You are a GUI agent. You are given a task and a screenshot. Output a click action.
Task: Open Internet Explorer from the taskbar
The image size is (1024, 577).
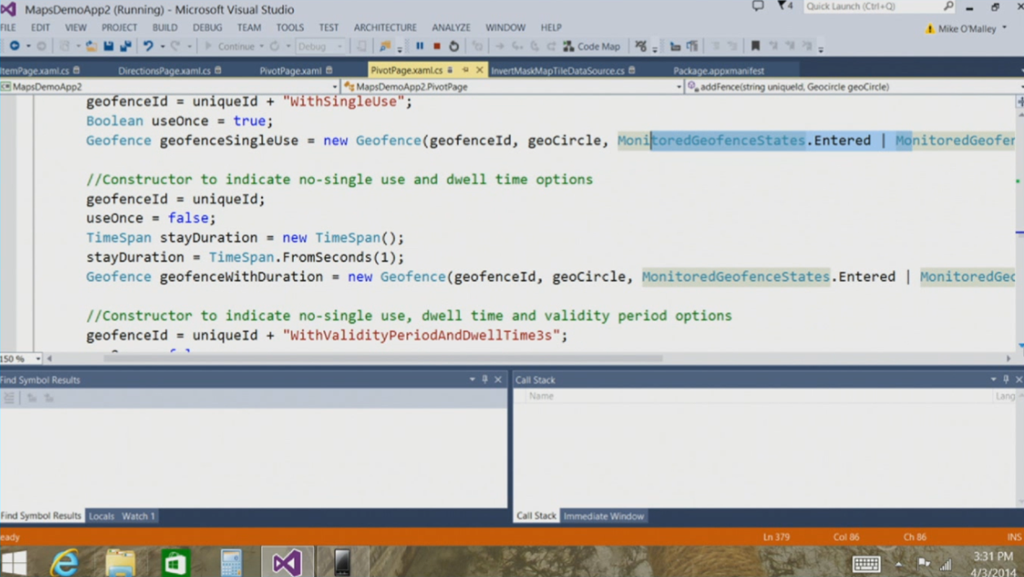point(65,562)
